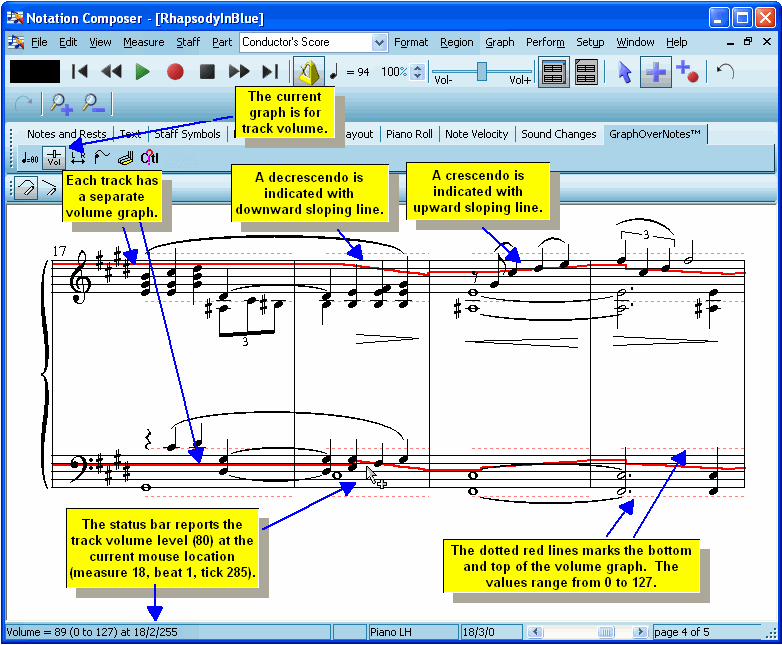
Task: Rewind to the beginning of song
Action: (x=80, y=72)
